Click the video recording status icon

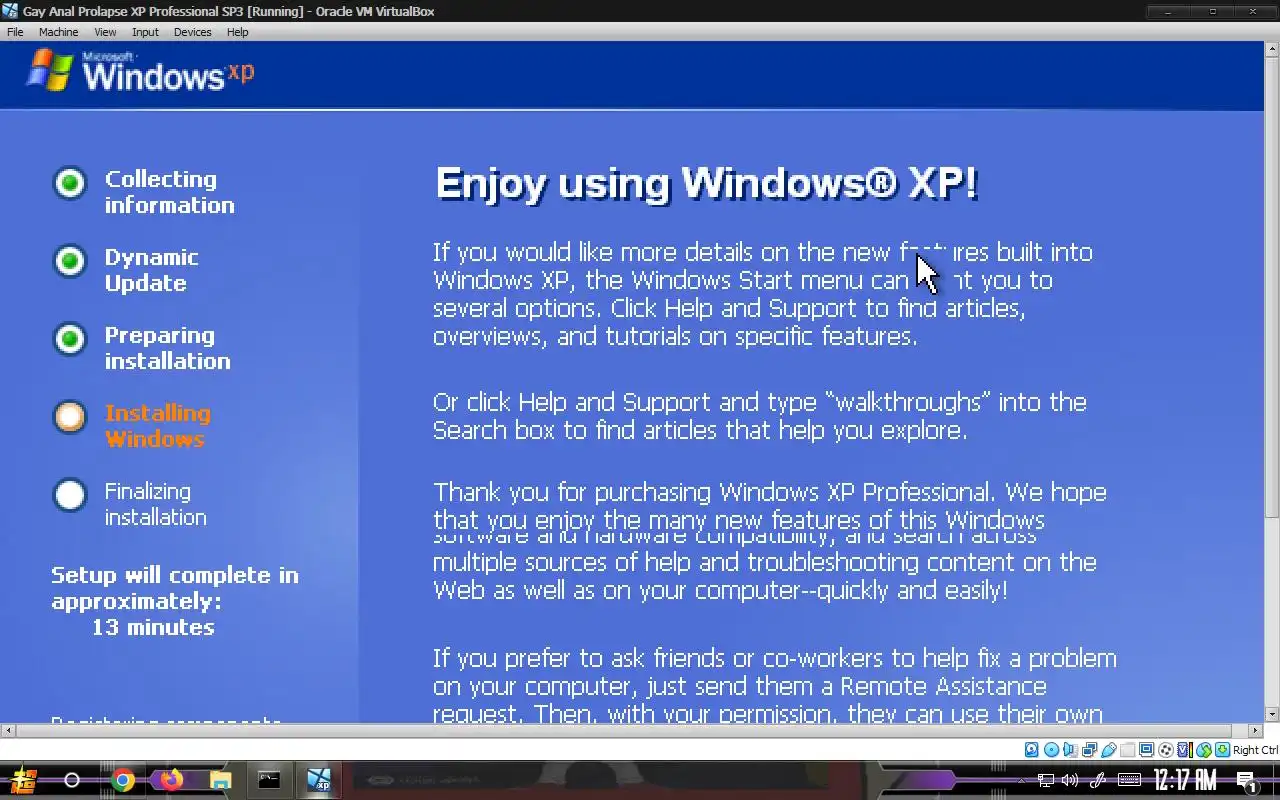tap(1166, 750)
